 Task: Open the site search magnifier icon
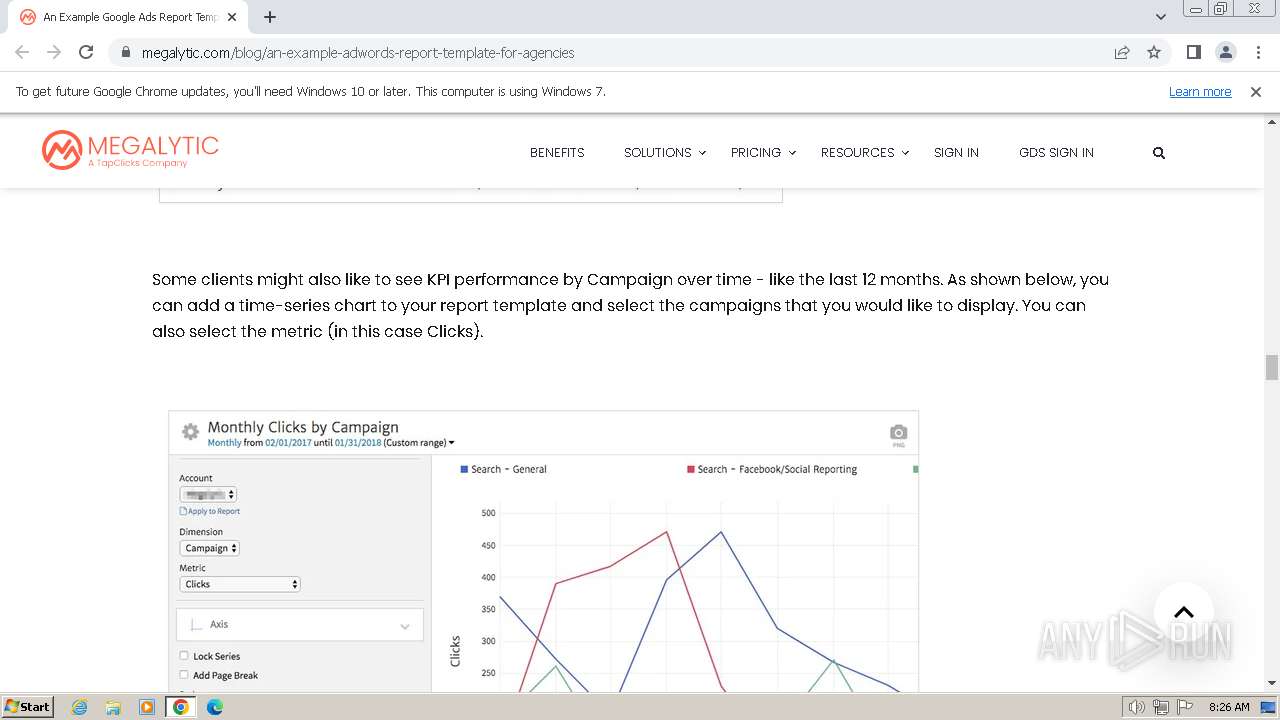point(1159,153)
